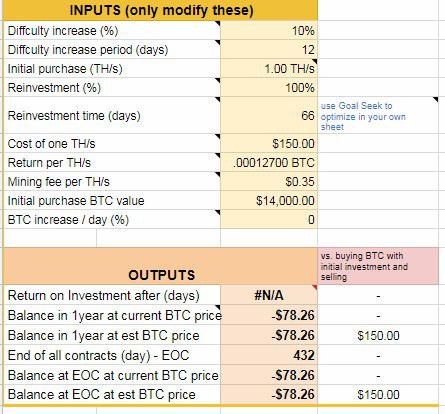Click the #N/A Return on Investment cell
445x414 pixels.
[x=269, y=295]
